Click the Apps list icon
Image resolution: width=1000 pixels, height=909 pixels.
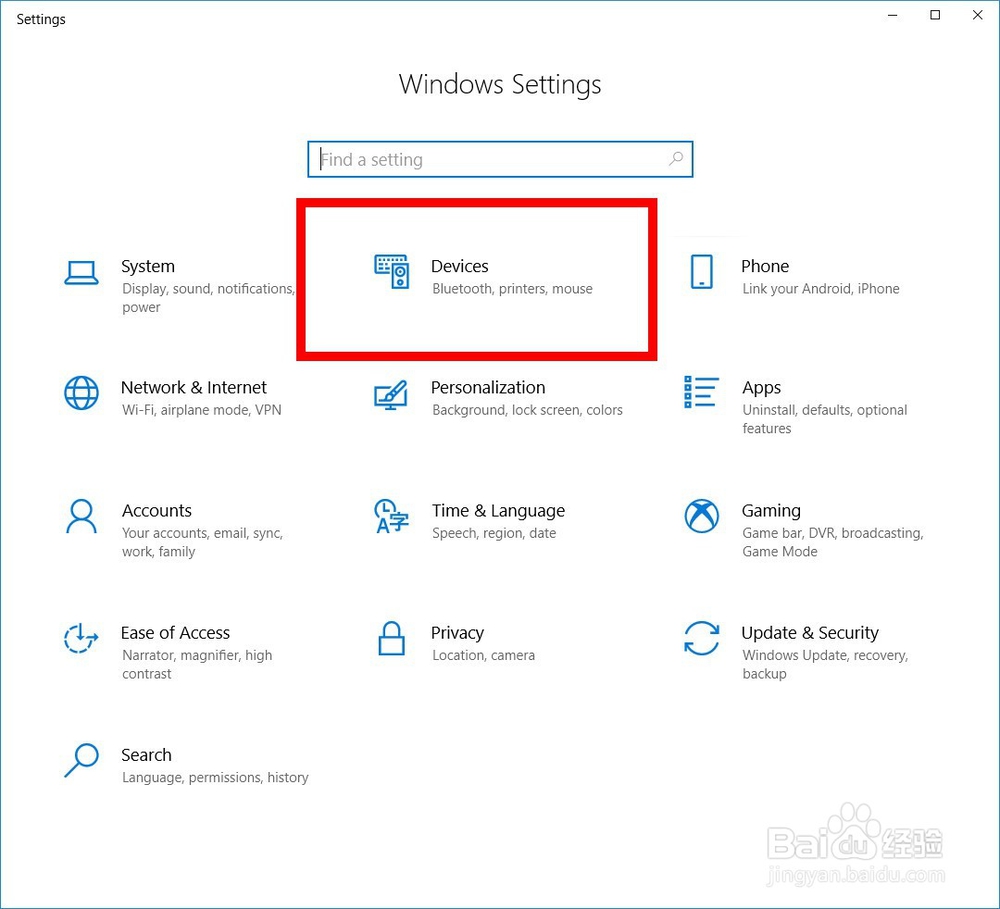point(701,392)
